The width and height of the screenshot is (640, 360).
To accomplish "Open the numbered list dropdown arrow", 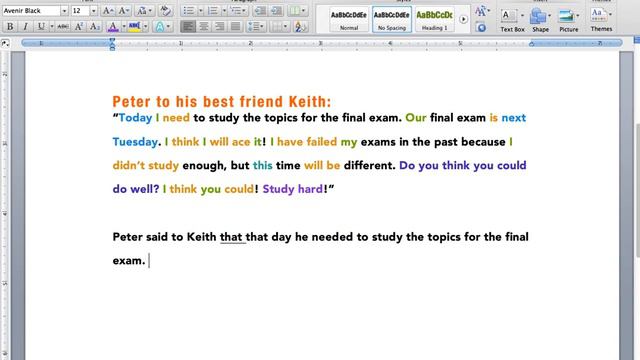I will click(x=224, y=11).
